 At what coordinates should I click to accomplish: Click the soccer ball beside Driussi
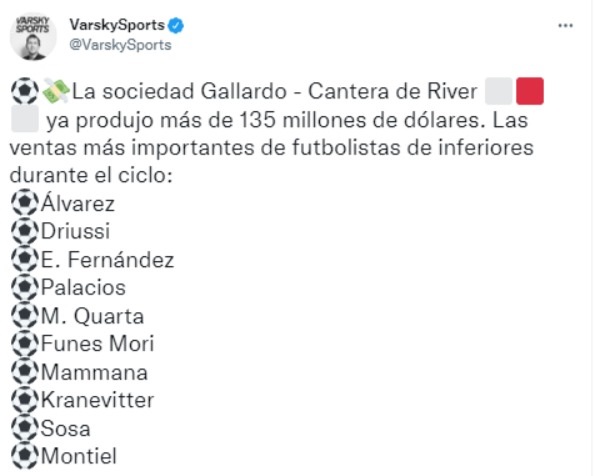pyautogui.click(x=25, y=231)
